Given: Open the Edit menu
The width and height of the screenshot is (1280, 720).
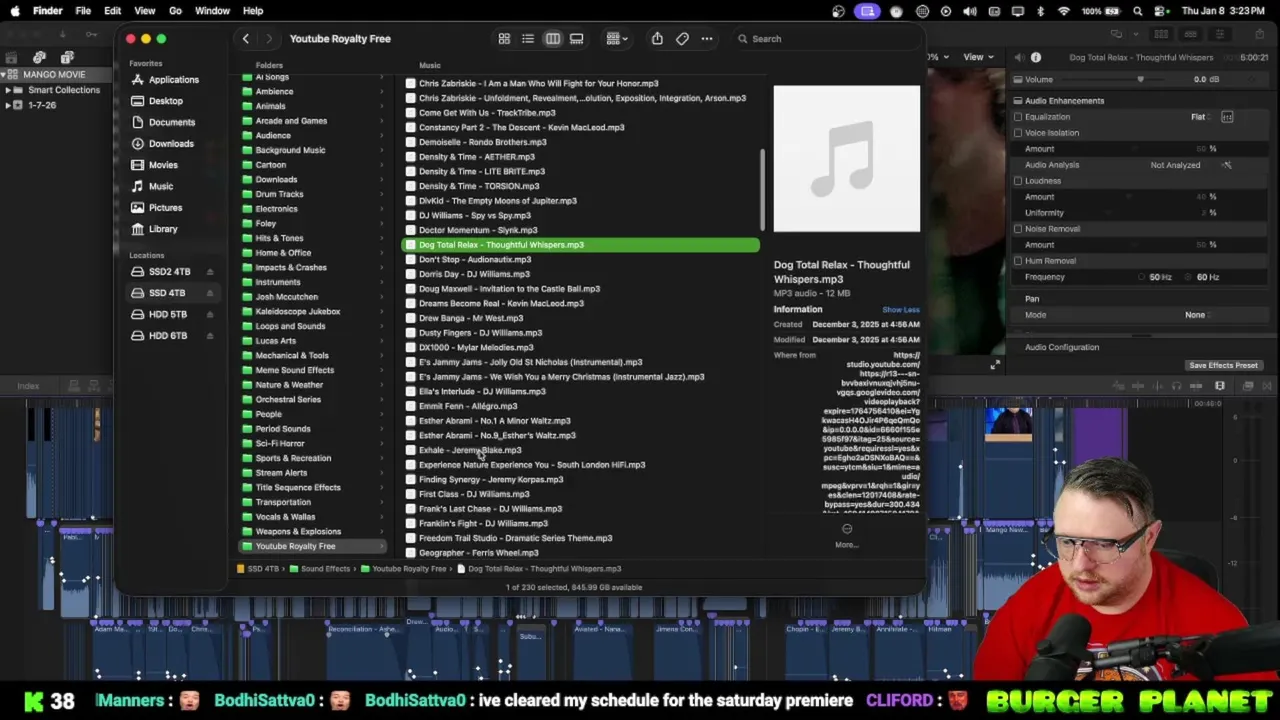Looking at the screenshot, I should point(112,11).
